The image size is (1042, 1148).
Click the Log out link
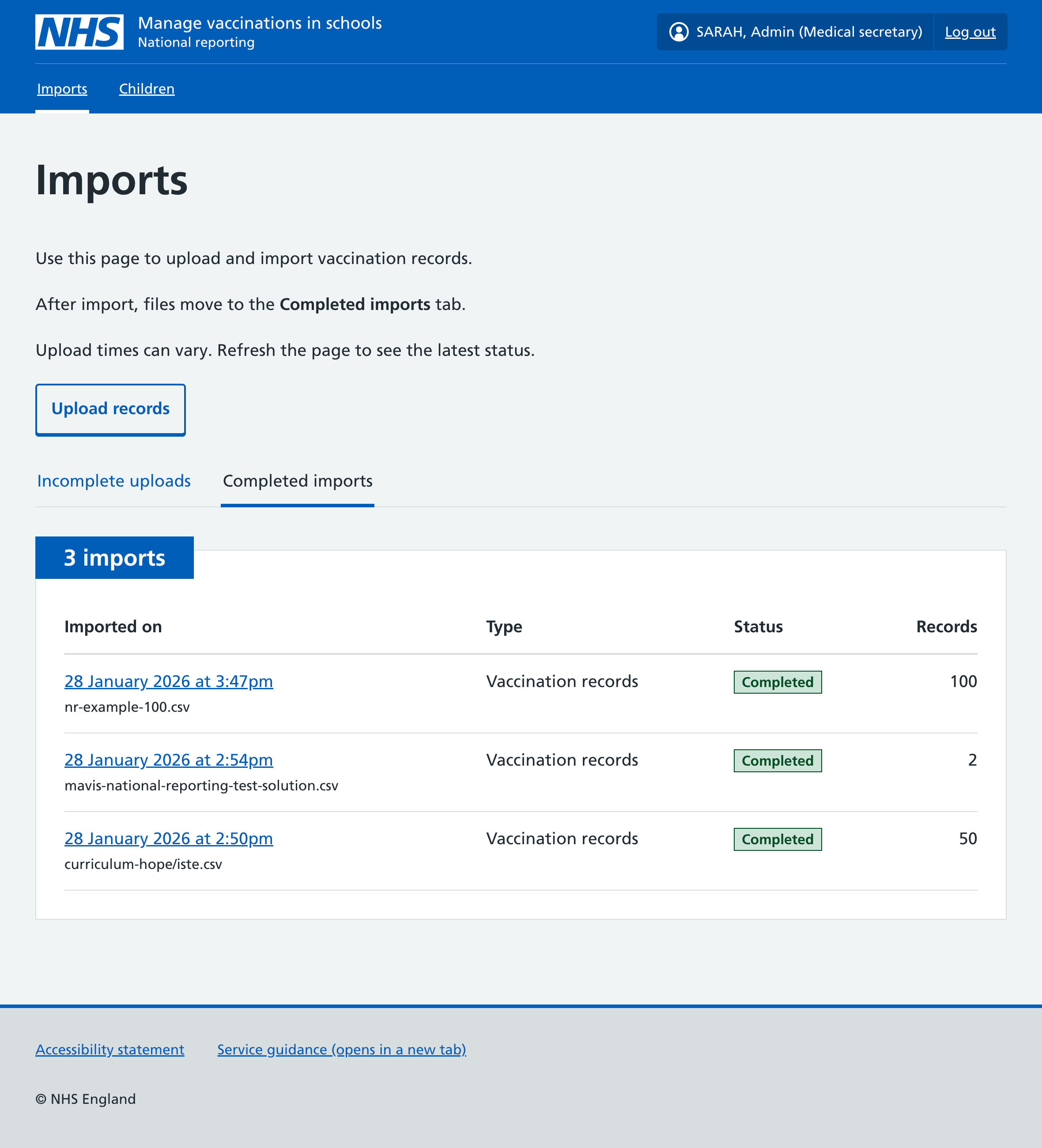(x=970, y=32)
